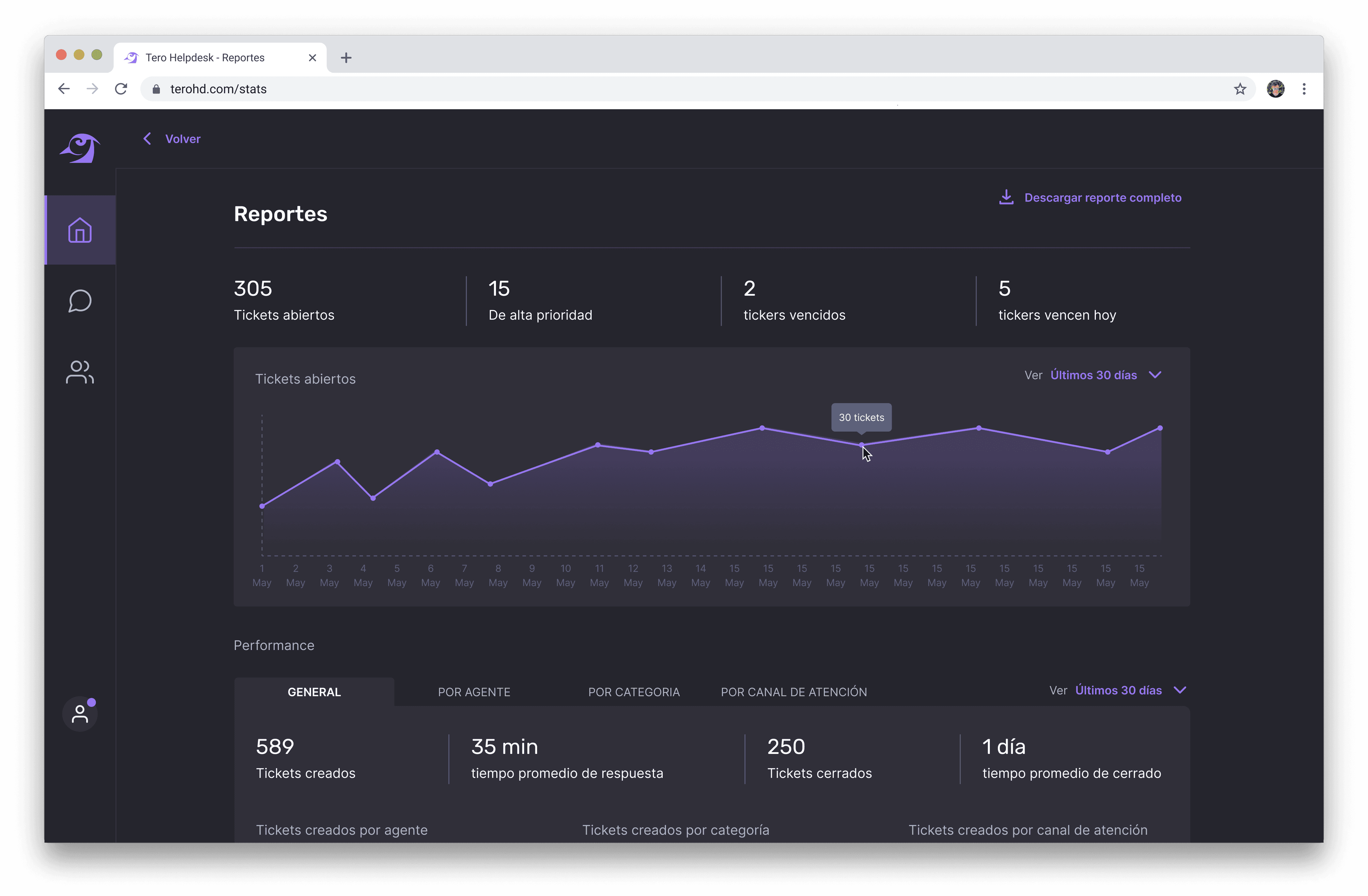Open the chat conversations sidebar icon
The image size is (1368, 896).
coord(80,301)
